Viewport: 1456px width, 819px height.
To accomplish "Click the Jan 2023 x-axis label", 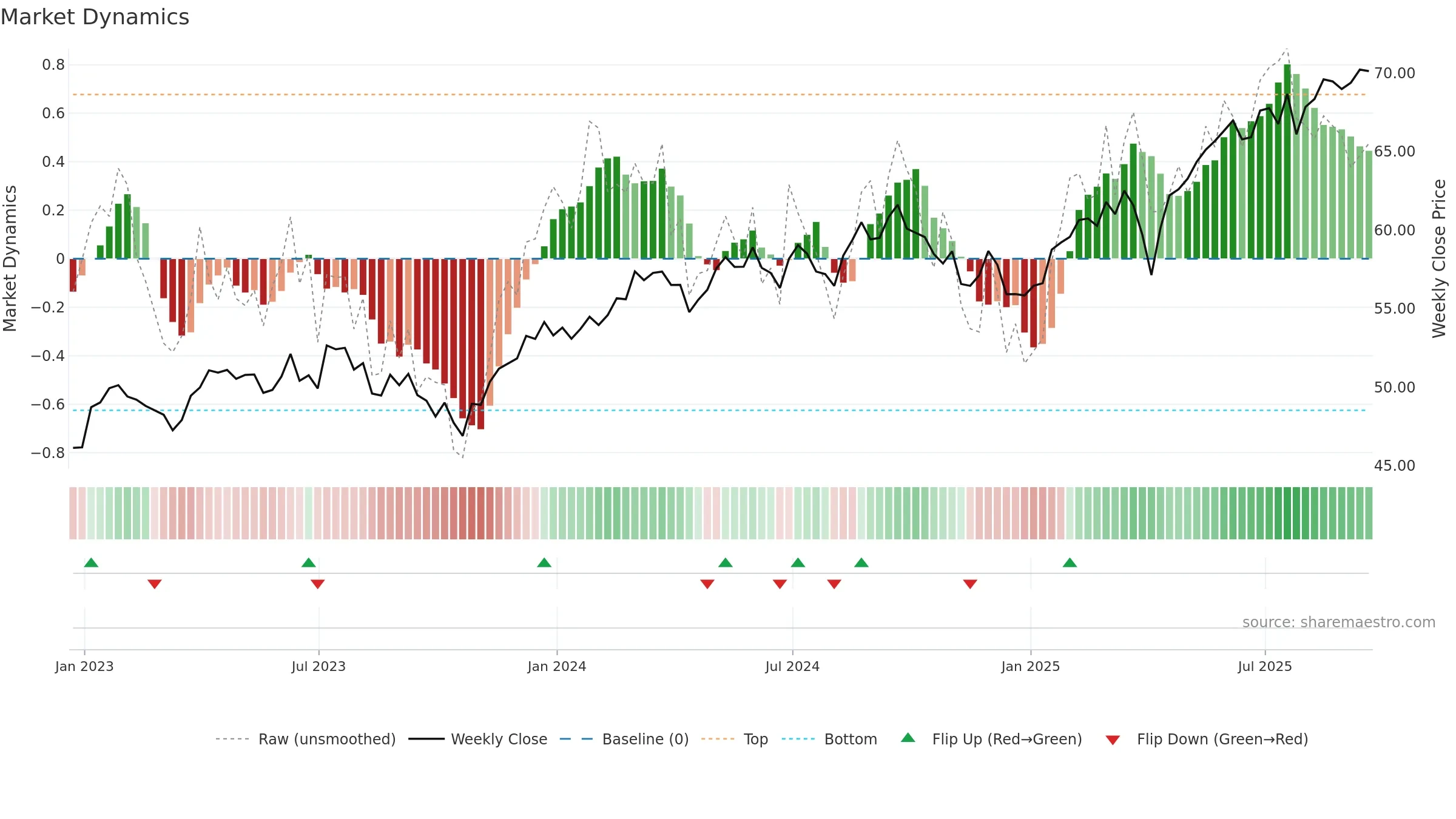I will tap(84, 666).
